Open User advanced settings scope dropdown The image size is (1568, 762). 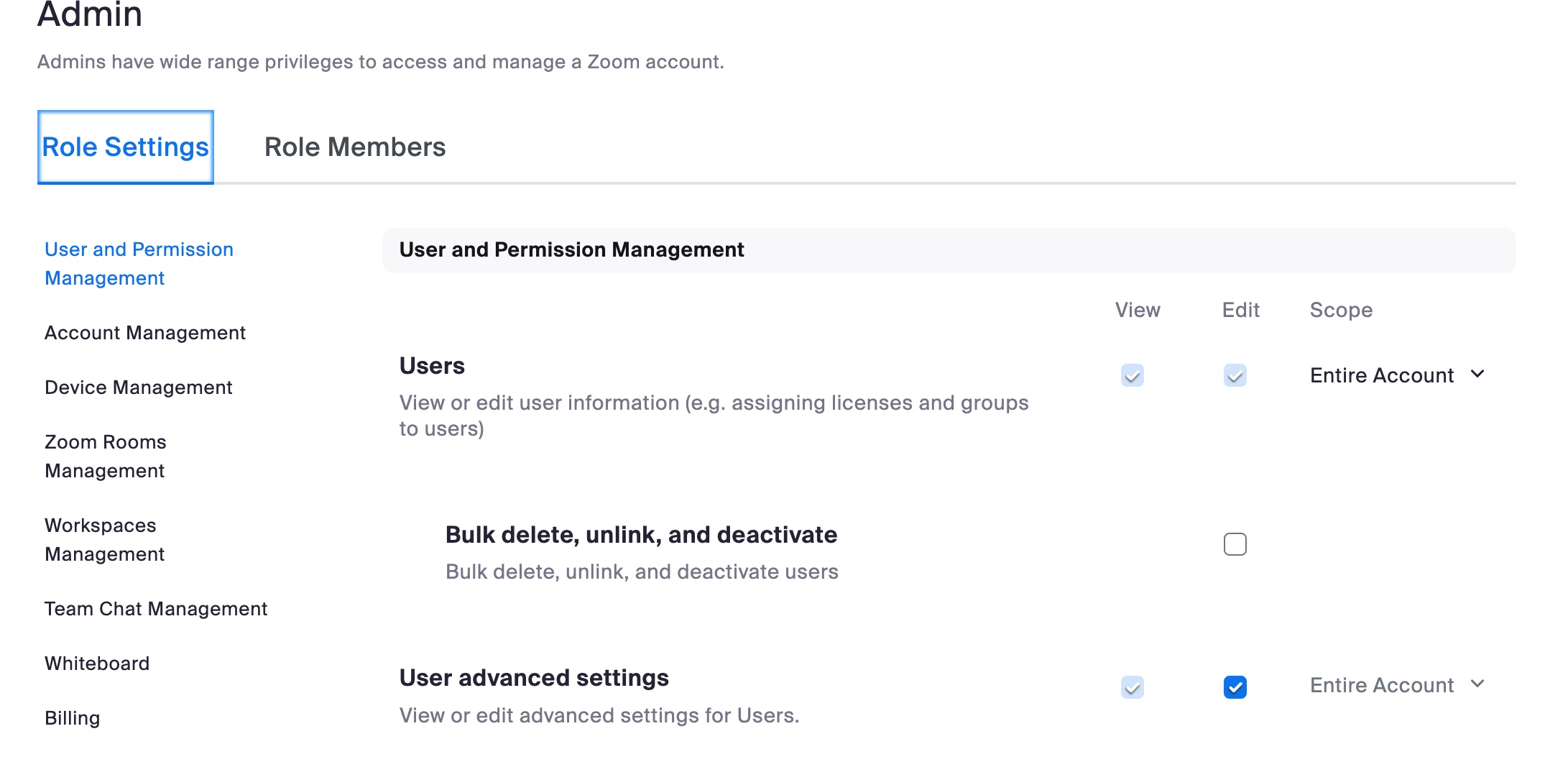point(1382,686)
